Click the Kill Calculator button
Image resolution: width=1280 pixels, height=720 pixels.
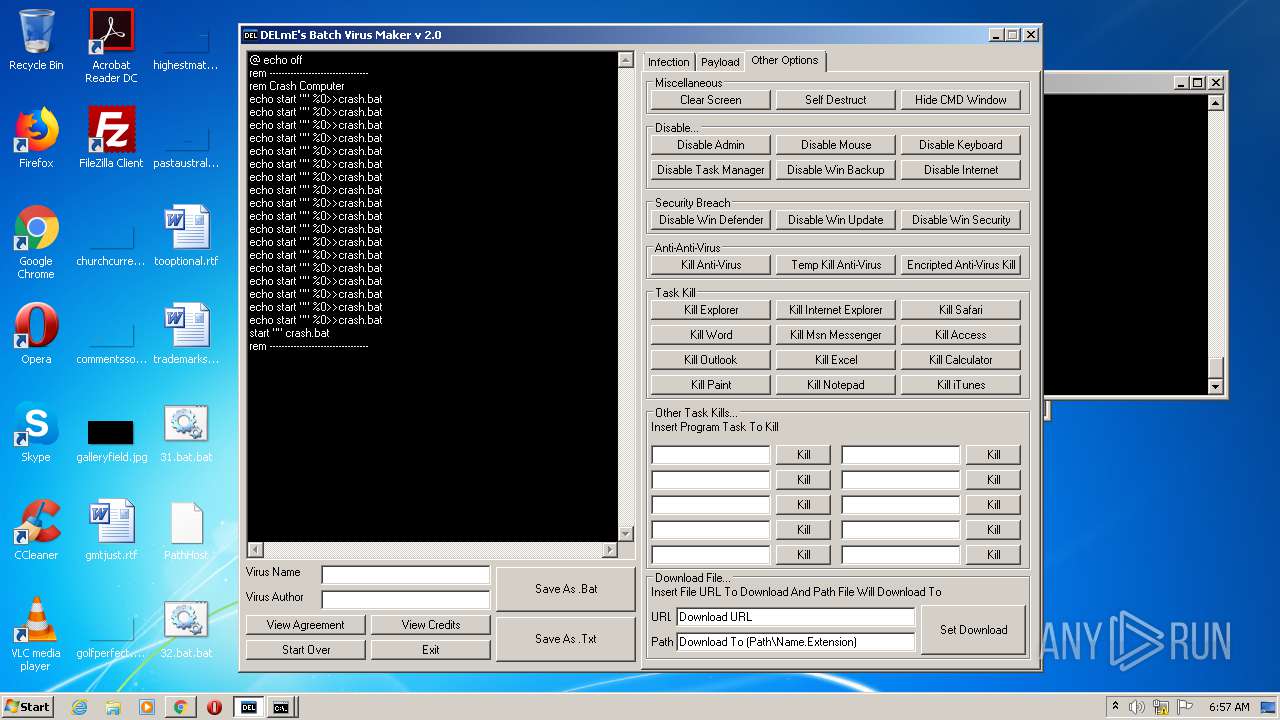961,360
